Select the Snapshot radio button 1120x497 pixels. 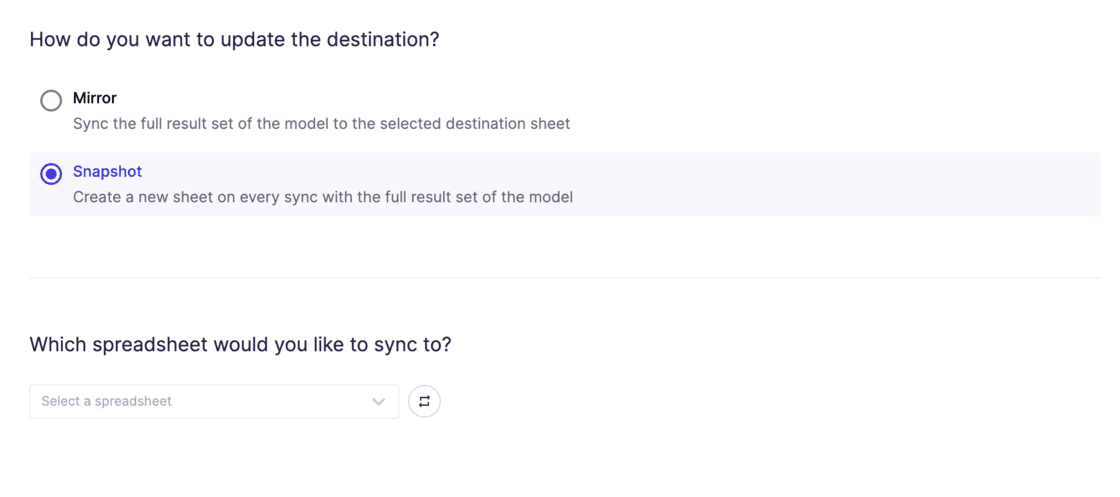(x=51, y=174)
